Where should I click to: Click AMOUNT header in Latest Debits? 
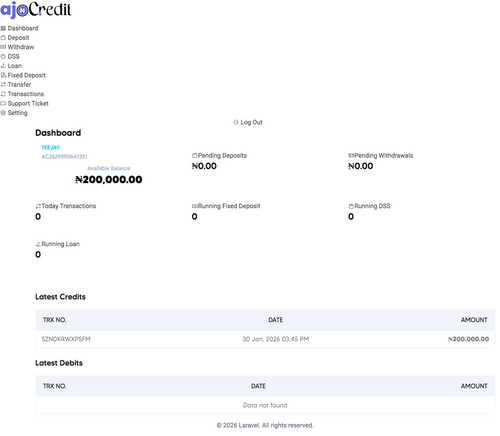tap(474, 386)
